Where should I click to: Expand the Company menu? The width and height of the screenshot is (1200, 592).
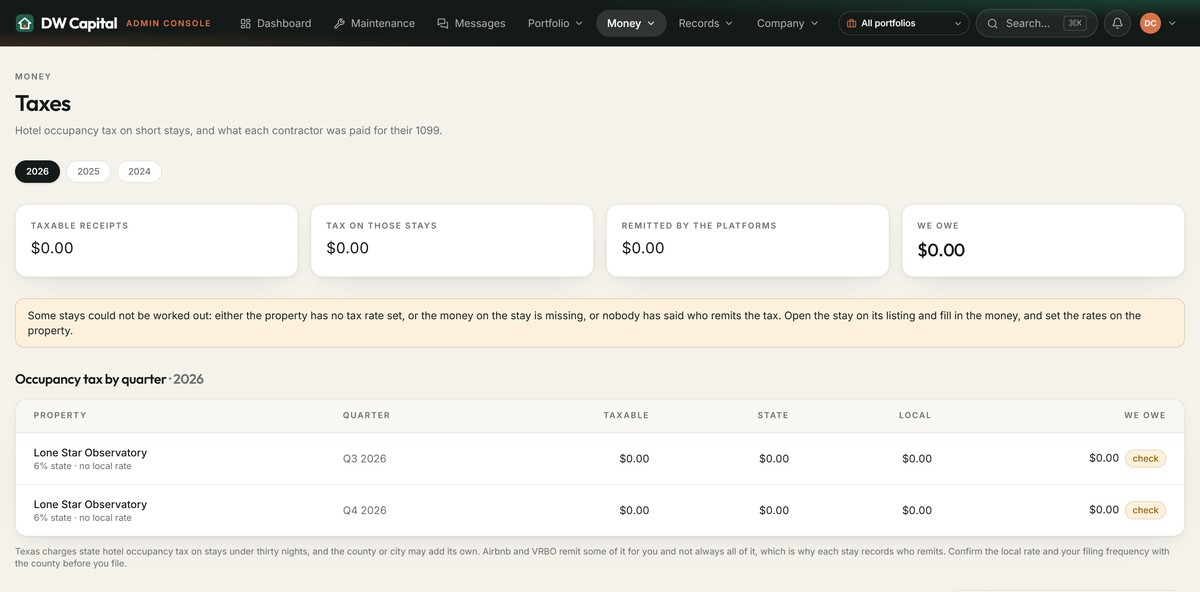point(787,23)
